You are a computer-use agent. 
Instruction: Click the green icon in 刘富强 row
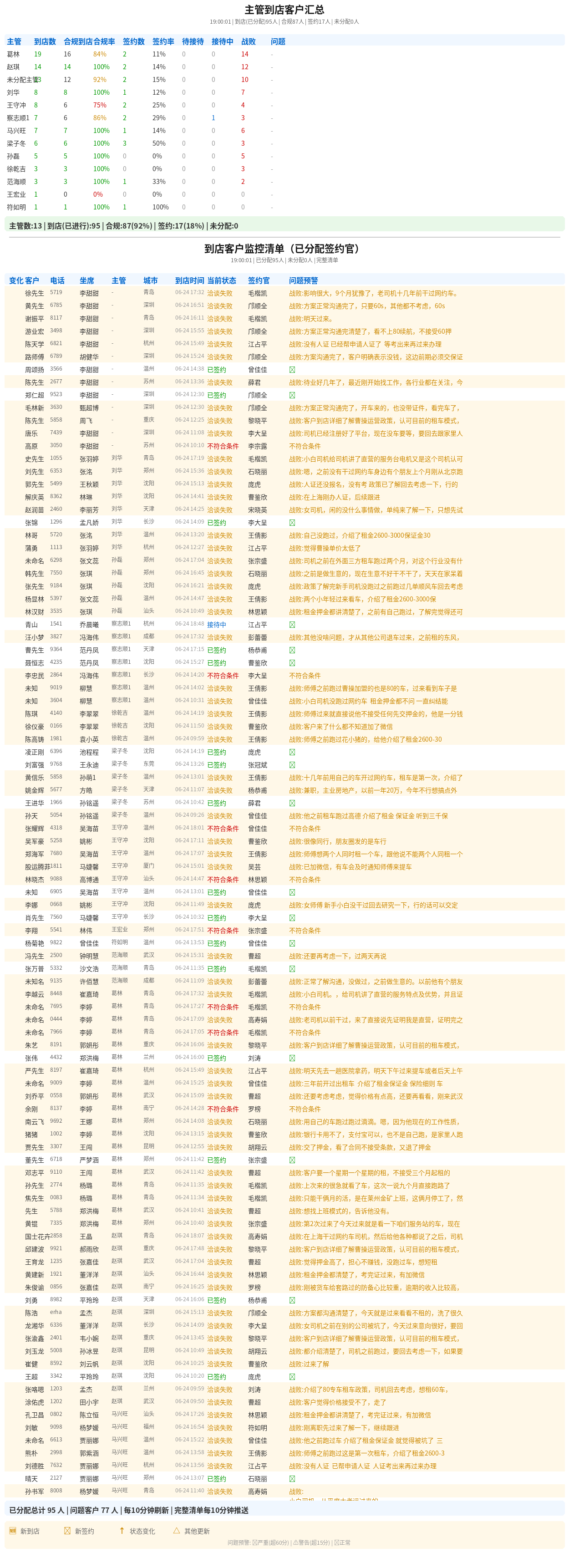click(292, 765)
